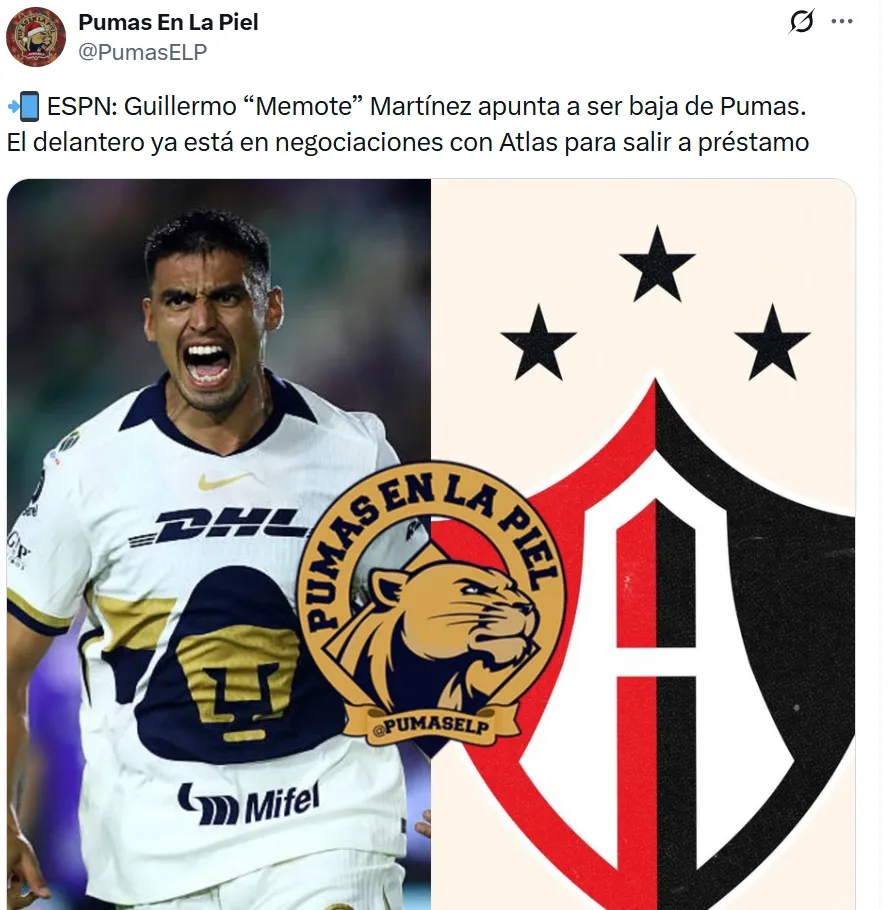Click the display name Pumas En La Piel
This screenshot has width=888, height=910.
(168, 22)
